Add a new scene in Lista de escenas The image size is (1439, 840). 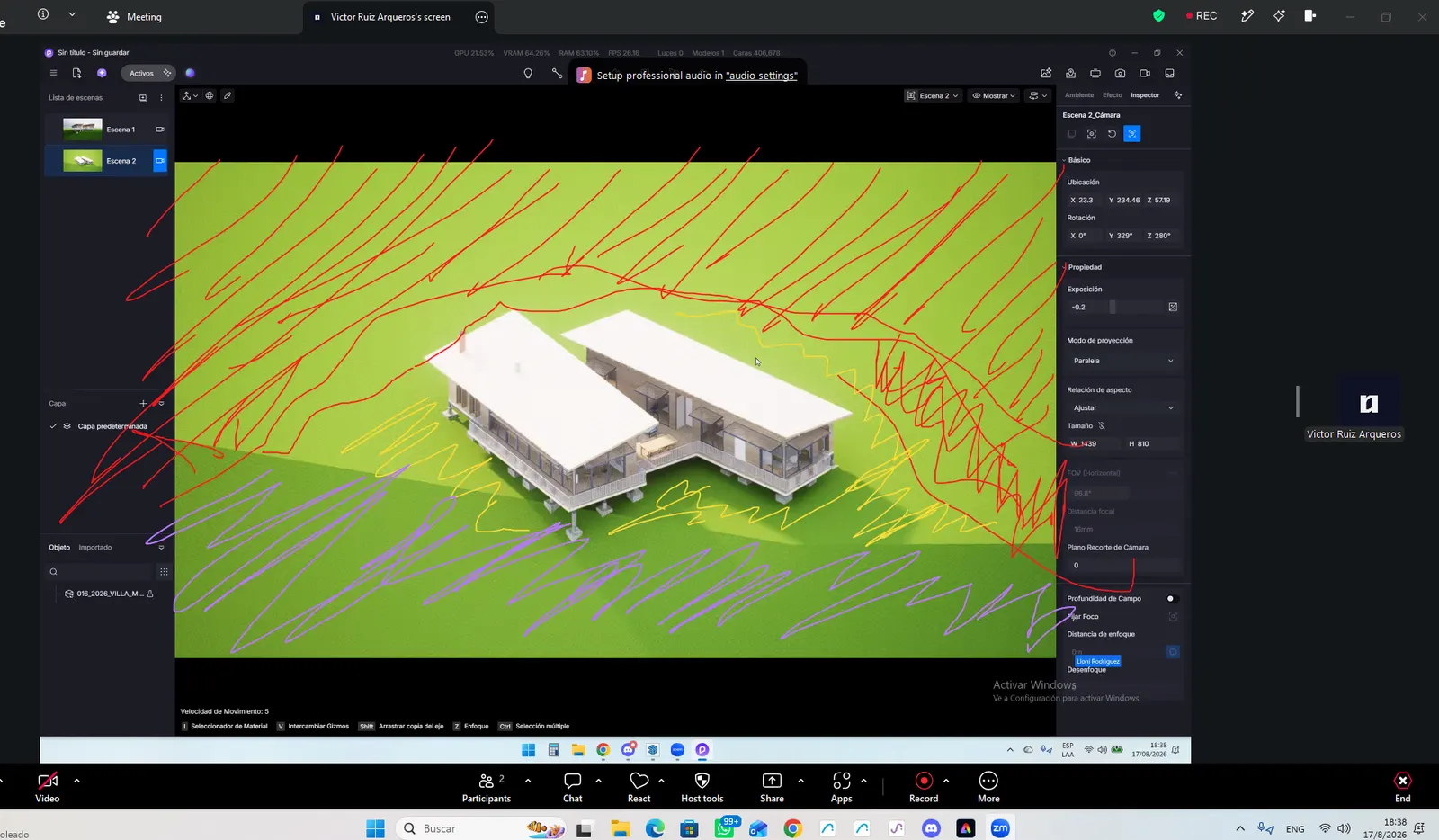[x=143, y=97]
